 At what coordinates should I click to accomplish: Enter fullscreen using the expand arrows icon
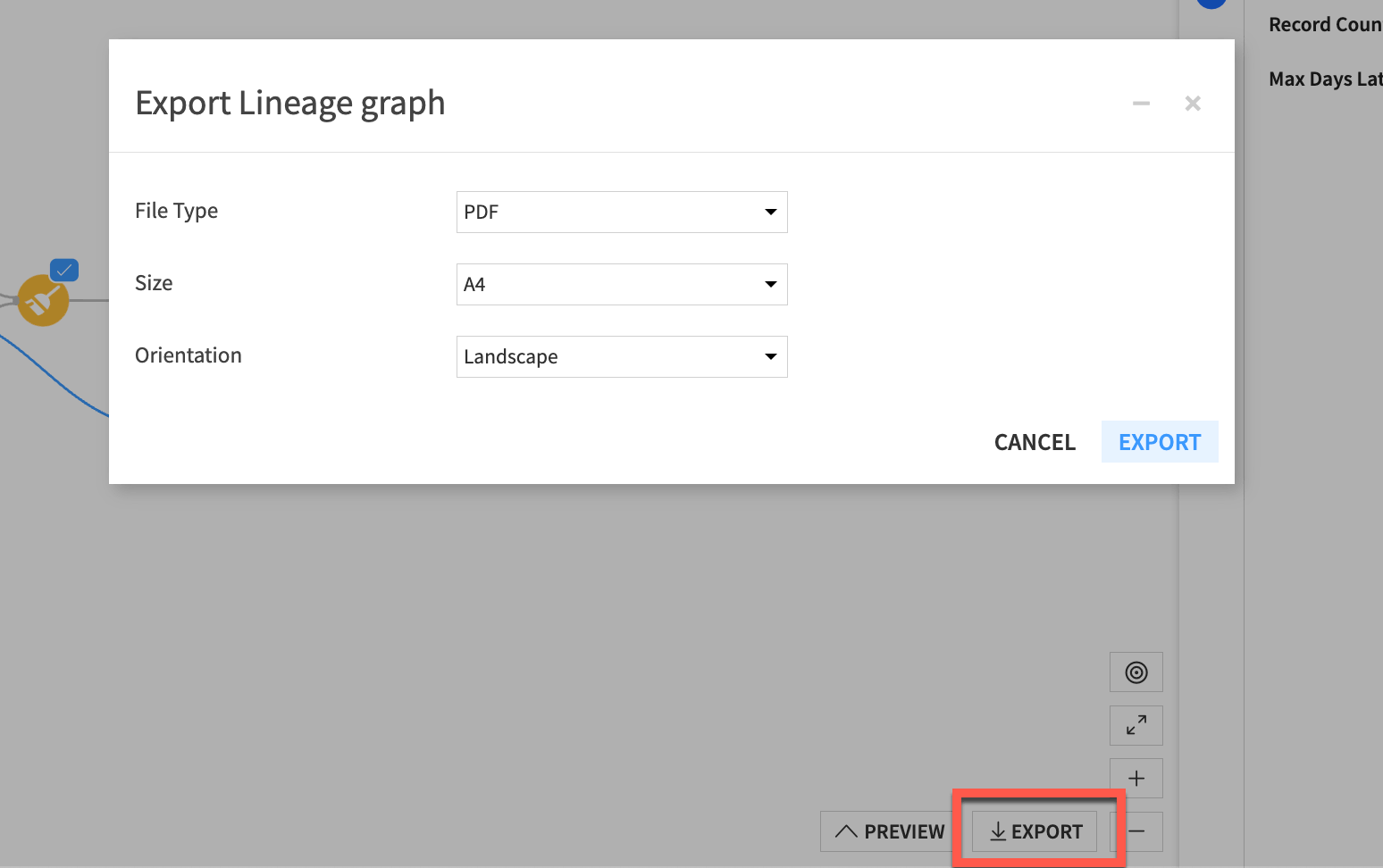1136,725
